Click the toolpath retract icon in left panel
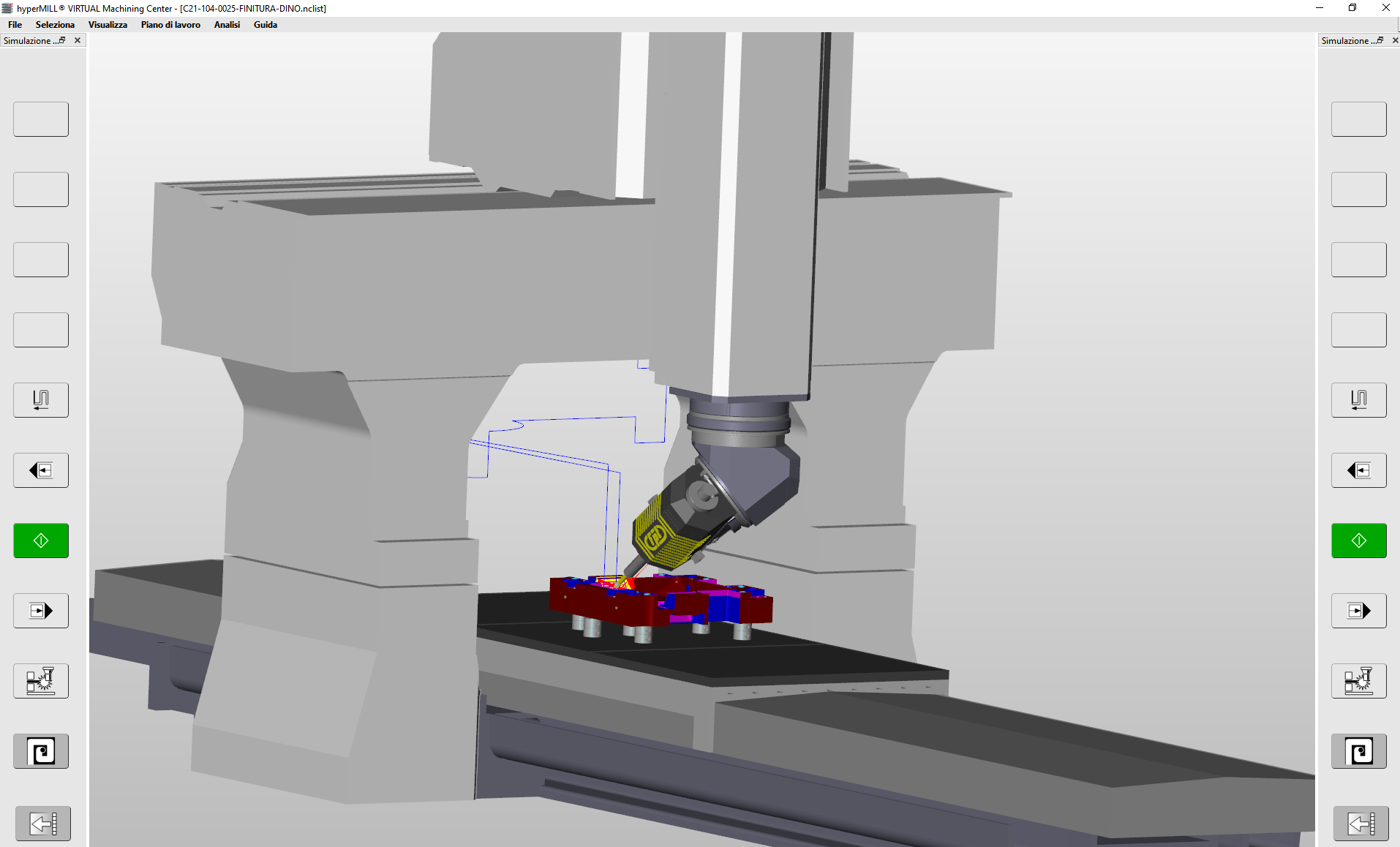 pos(41,400)
